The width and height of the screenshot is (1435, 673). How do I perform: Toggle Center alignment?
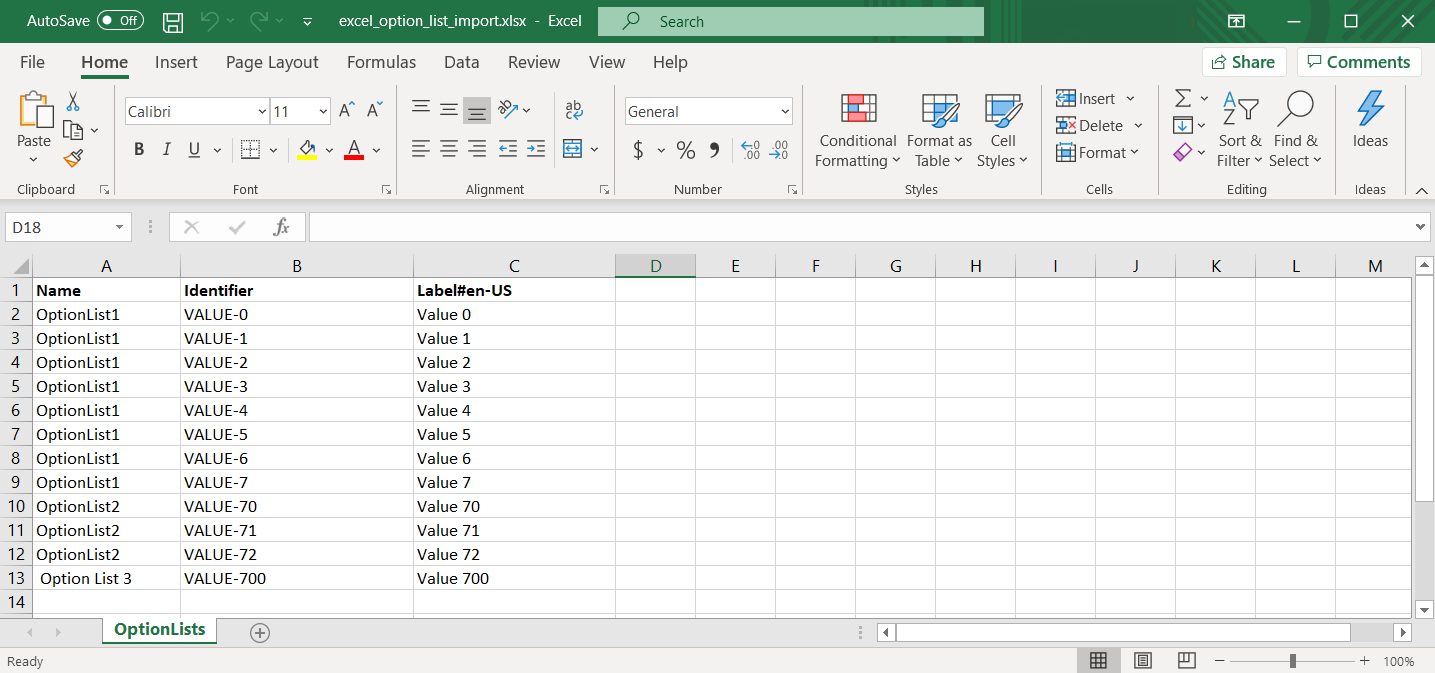tap(448, 148)
